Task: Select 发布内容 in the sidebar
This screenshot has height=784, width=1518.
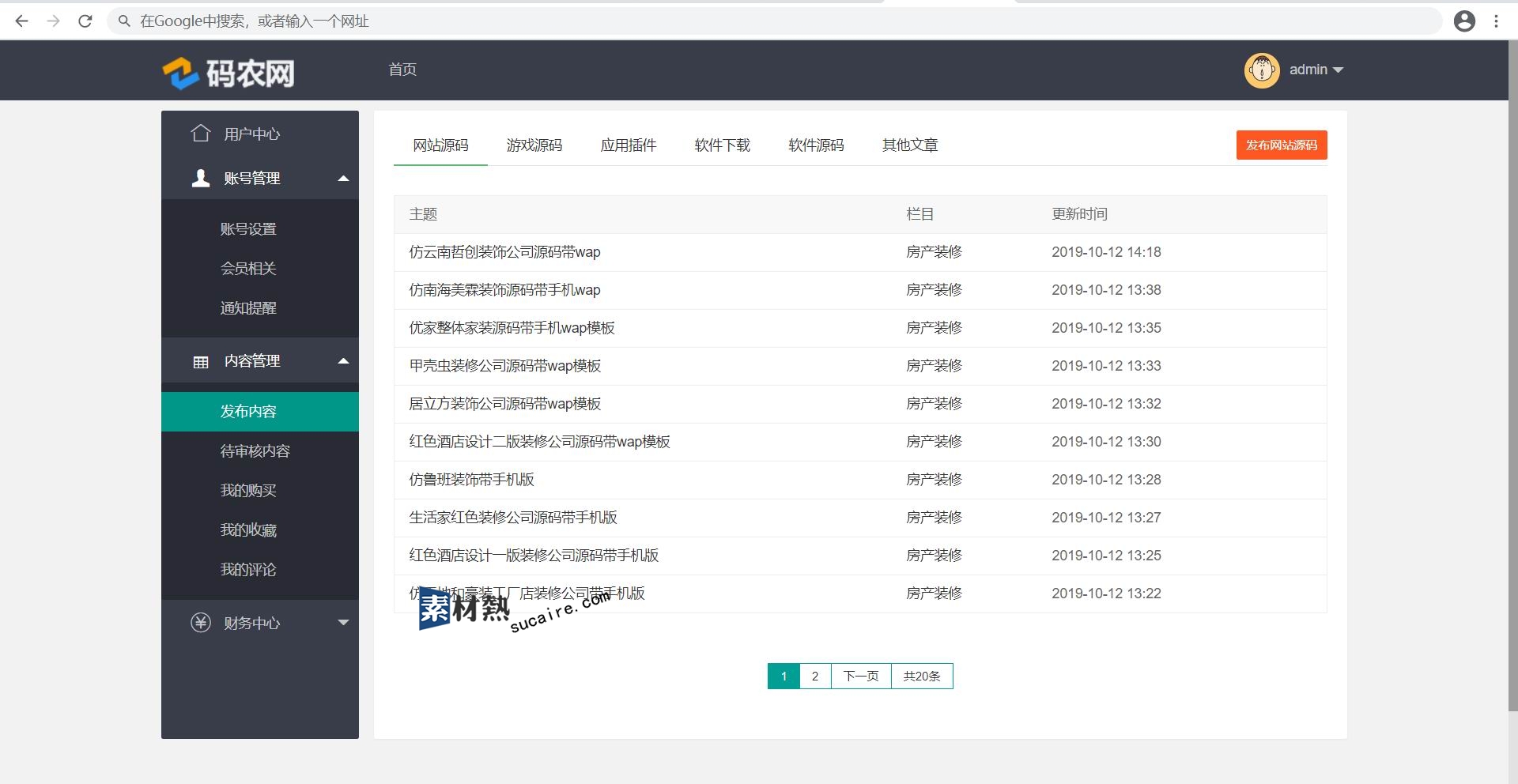Action: tap(260, 412)
